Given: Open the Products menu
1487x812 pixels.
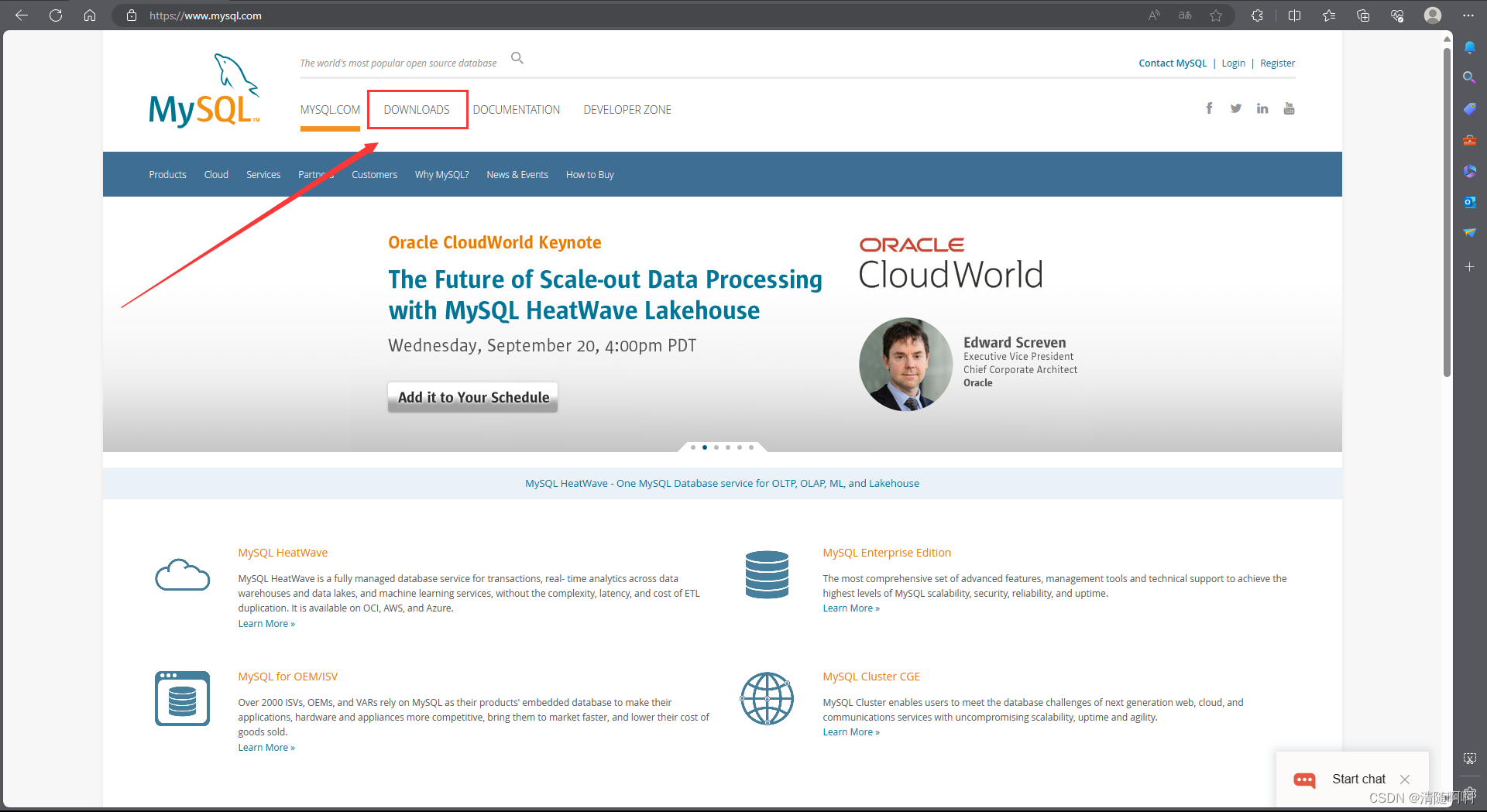Looking at the screenshot, I should 167,175.
